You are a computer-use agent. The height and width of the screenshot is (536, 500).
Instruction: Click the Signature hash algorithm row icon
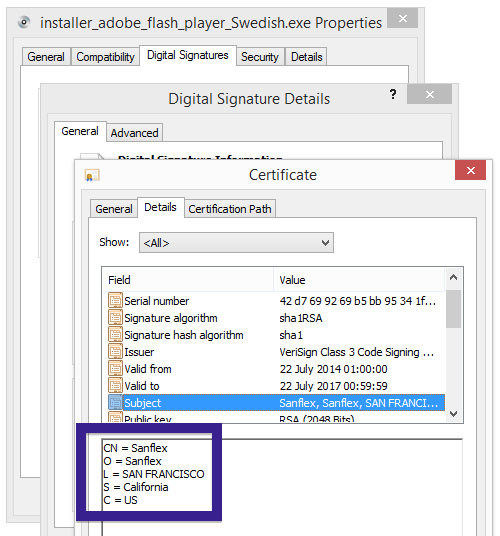point(115,335)
